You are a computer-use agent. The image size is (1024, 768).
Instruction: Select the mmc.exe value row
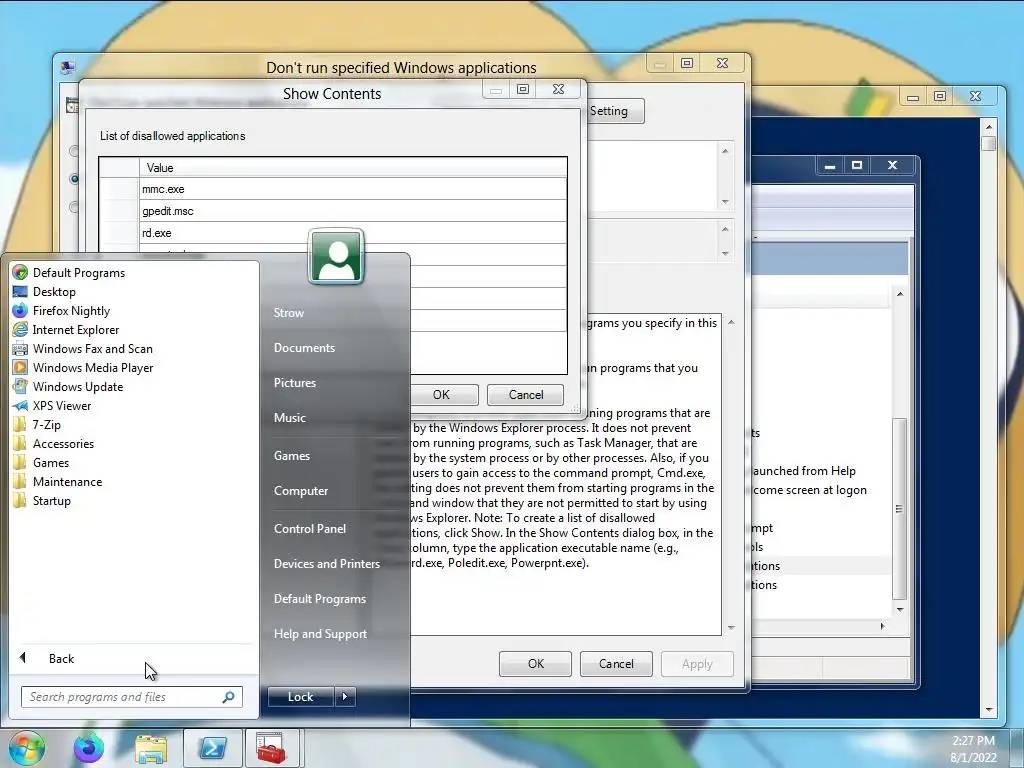coord(353,189)
